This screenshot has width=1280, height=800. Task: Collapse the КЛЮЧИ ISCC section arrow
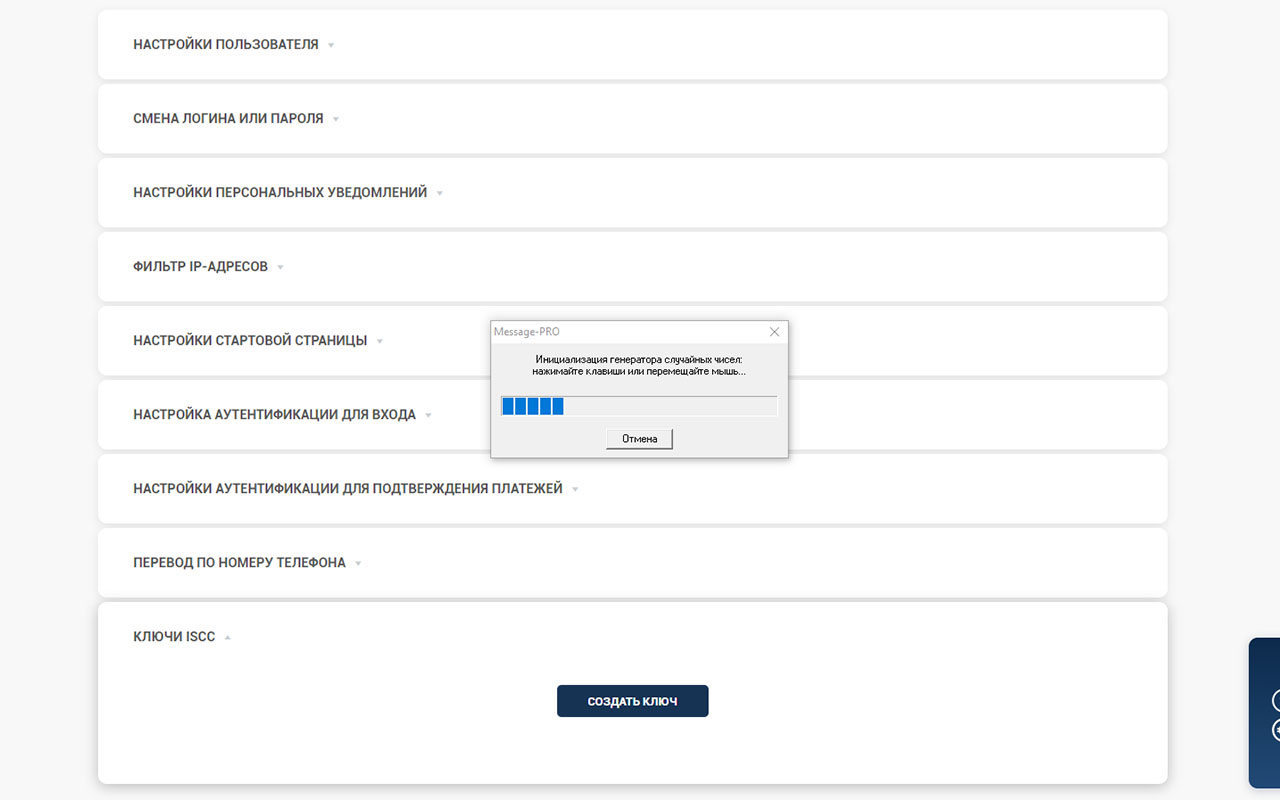[x=228, y=637]
